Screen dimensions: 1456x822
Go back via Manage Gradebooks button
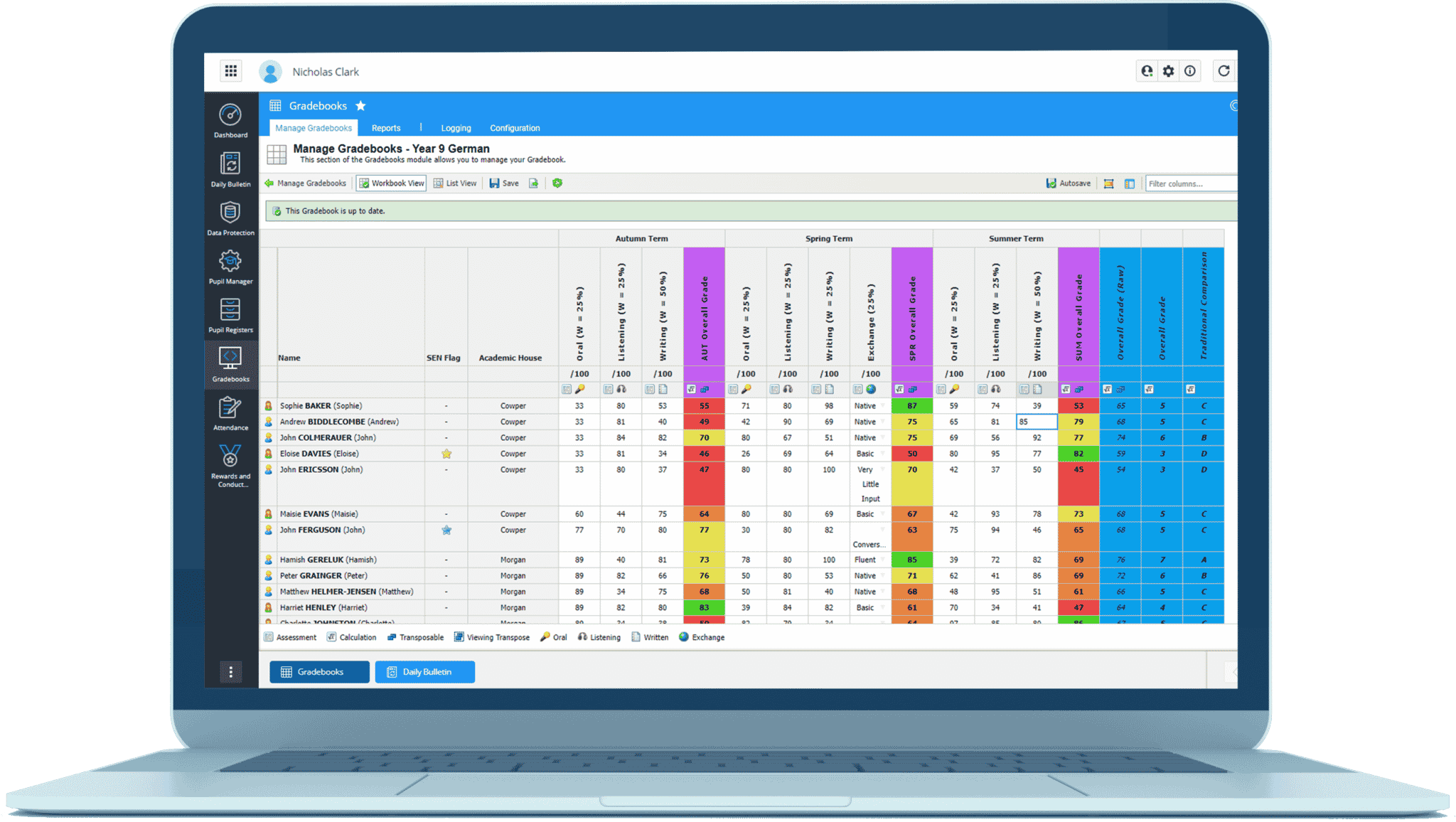point(306,183)
